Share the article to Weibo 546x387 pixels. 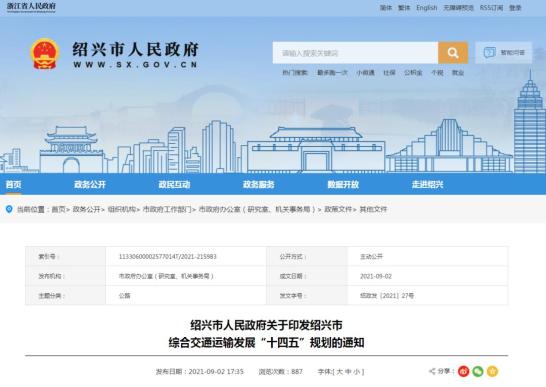[463, 371]
